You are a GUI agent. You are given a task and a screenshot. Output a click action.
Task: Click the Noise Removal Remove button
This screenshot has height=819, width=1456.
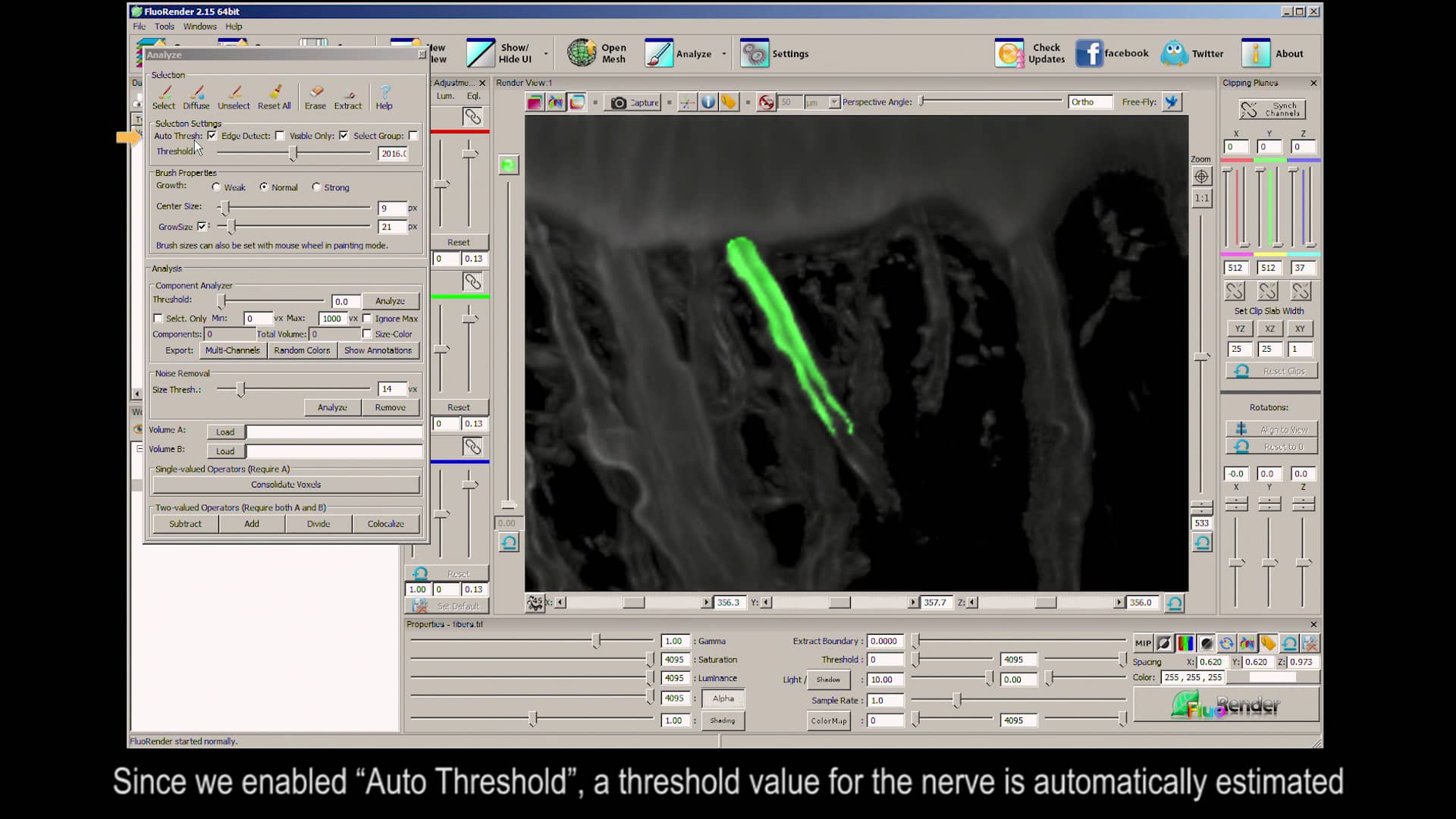coord(390,407)
